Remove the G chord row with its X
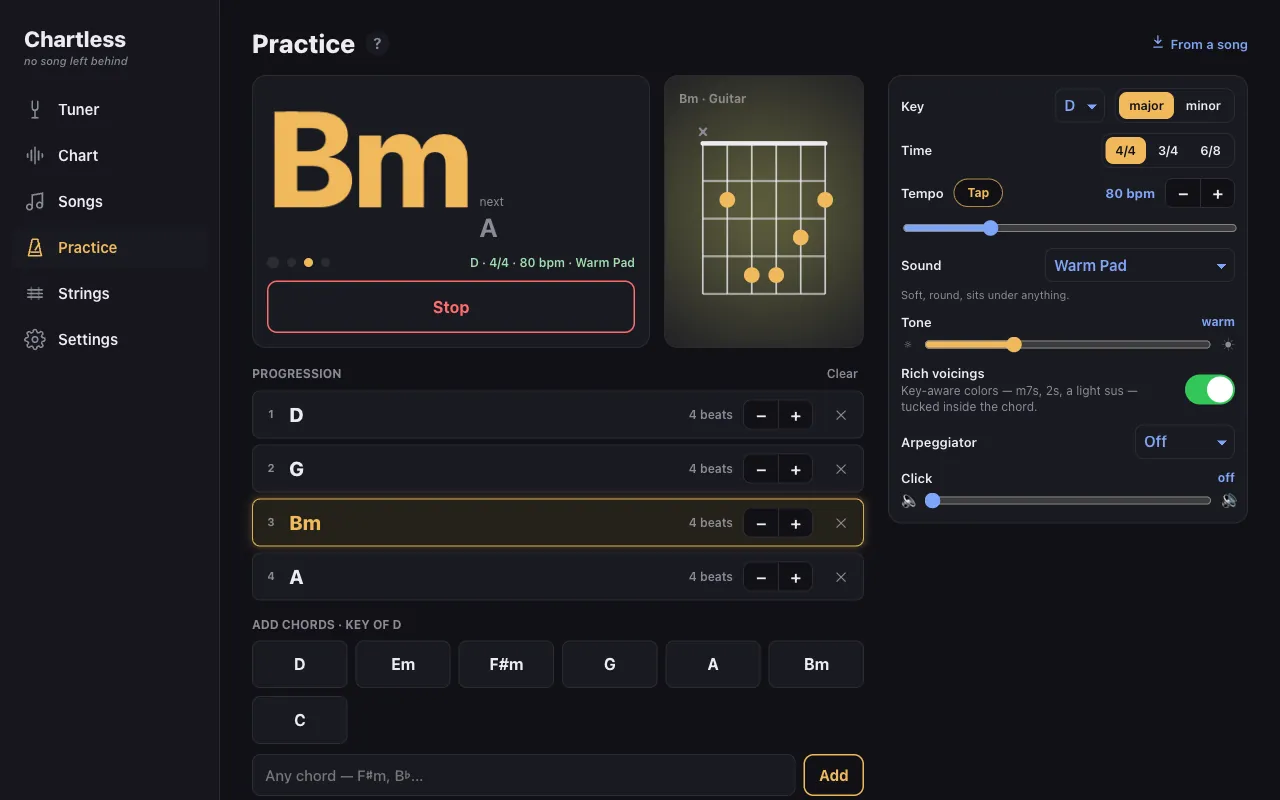 [x=841, y=469]
